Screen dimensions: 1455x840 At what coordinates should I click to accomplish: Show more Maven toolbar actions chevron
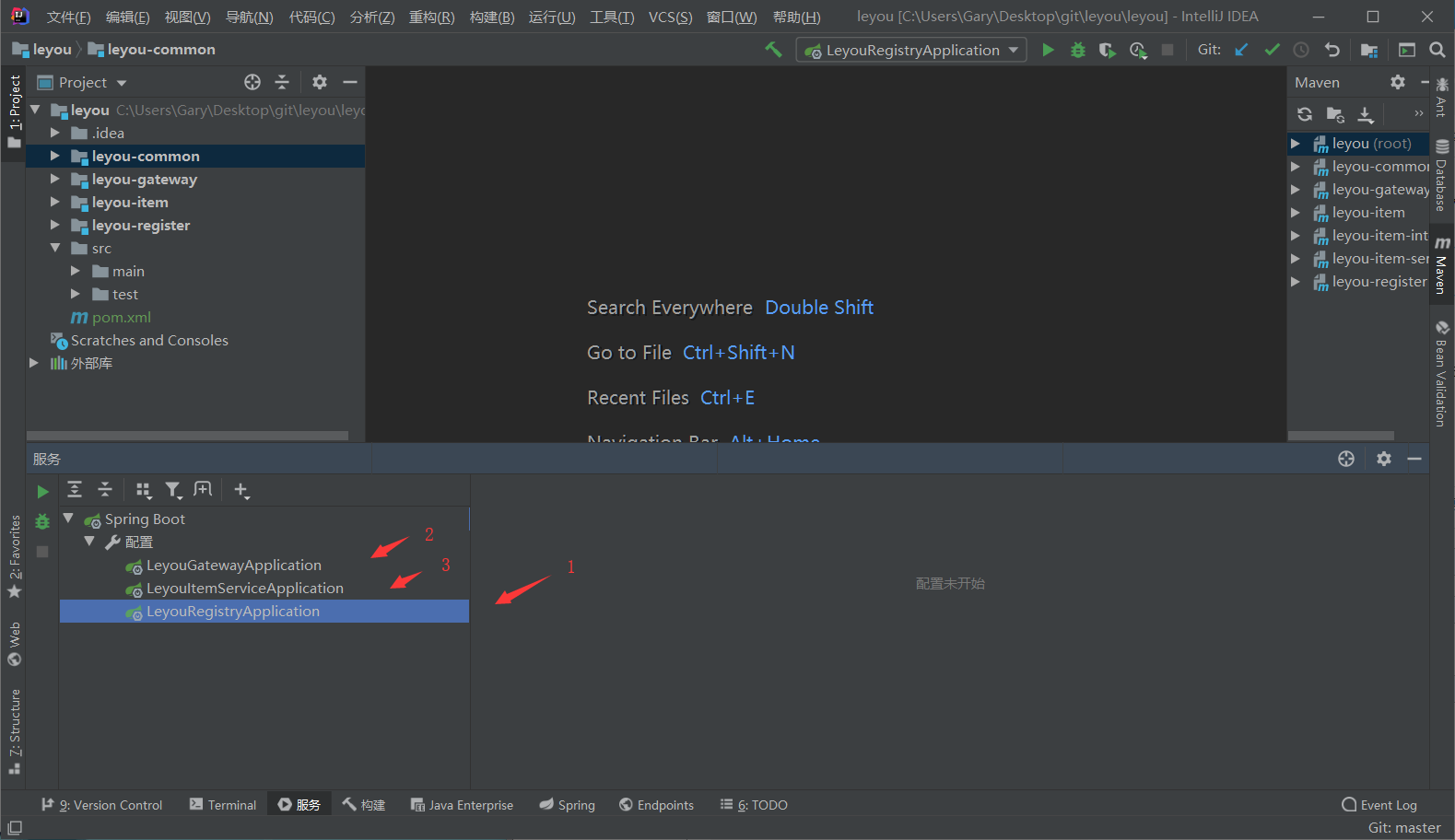1419,113
